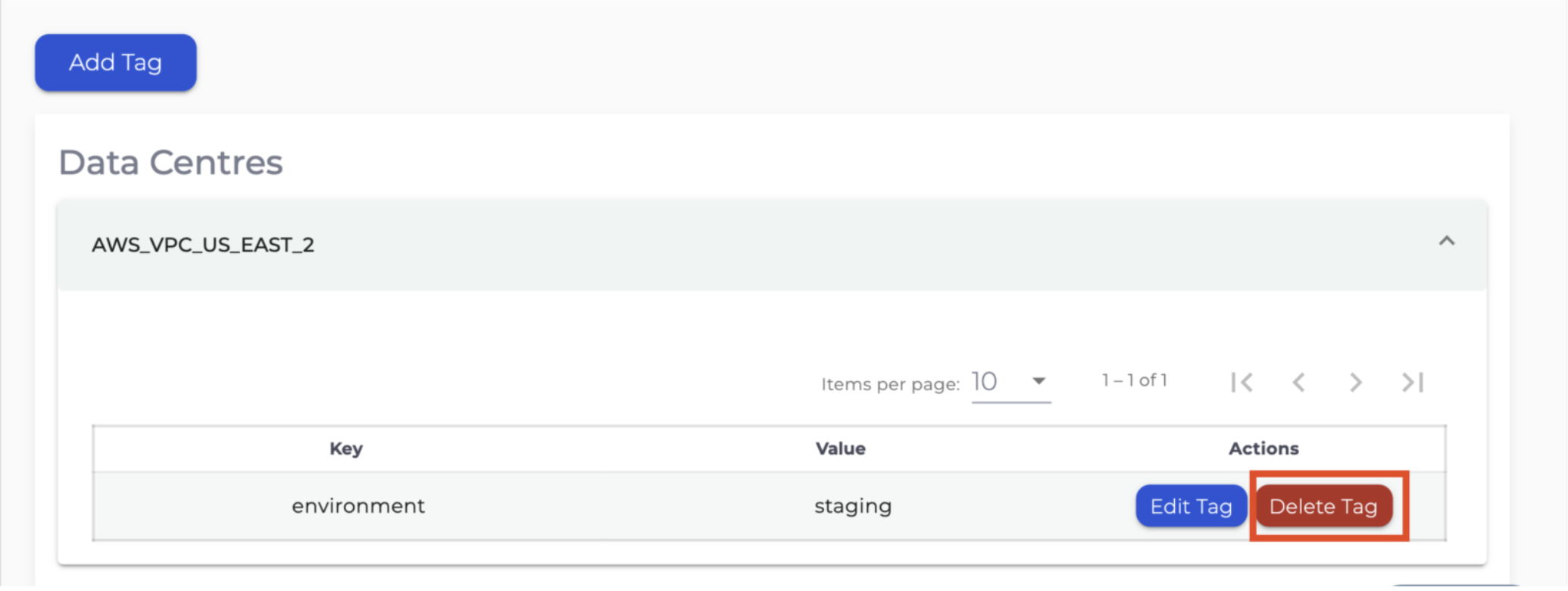
Task: Click the Value column header
Action: tap(840, 449)
